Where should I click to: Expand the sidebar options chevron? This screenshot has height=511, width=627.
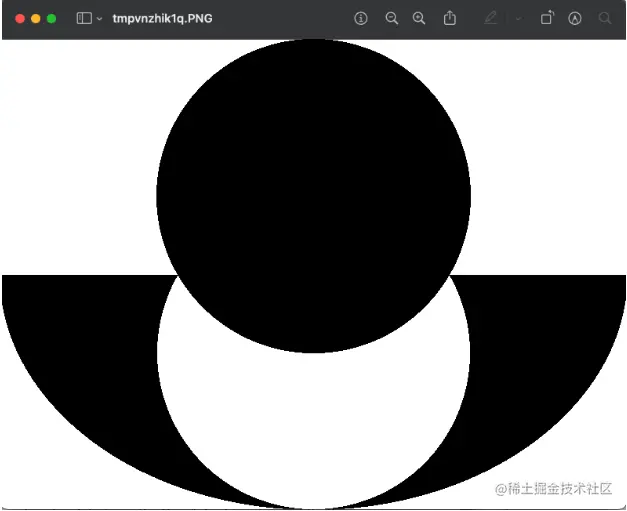(100, 19)
